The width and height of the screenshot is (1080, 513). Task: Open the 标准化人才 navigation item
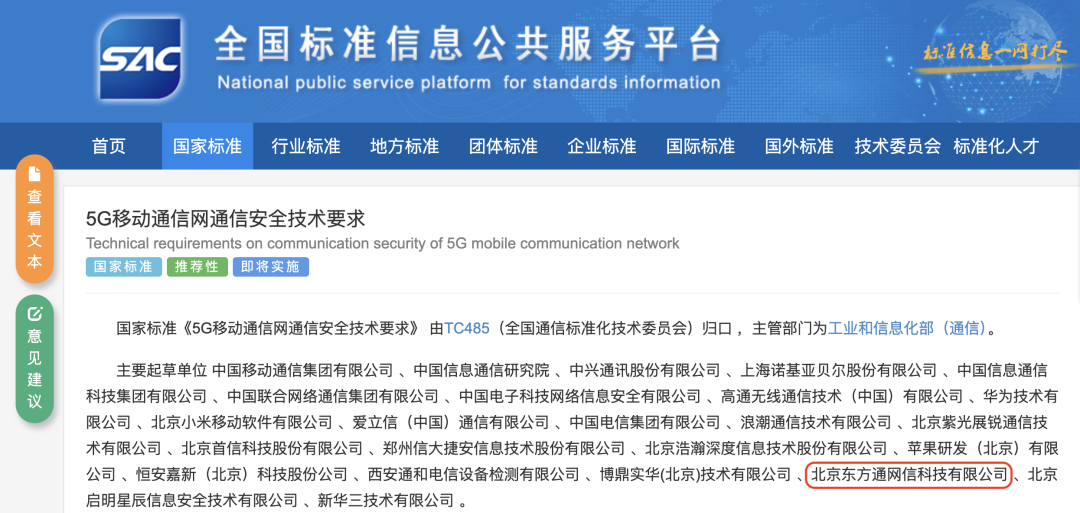996,146
